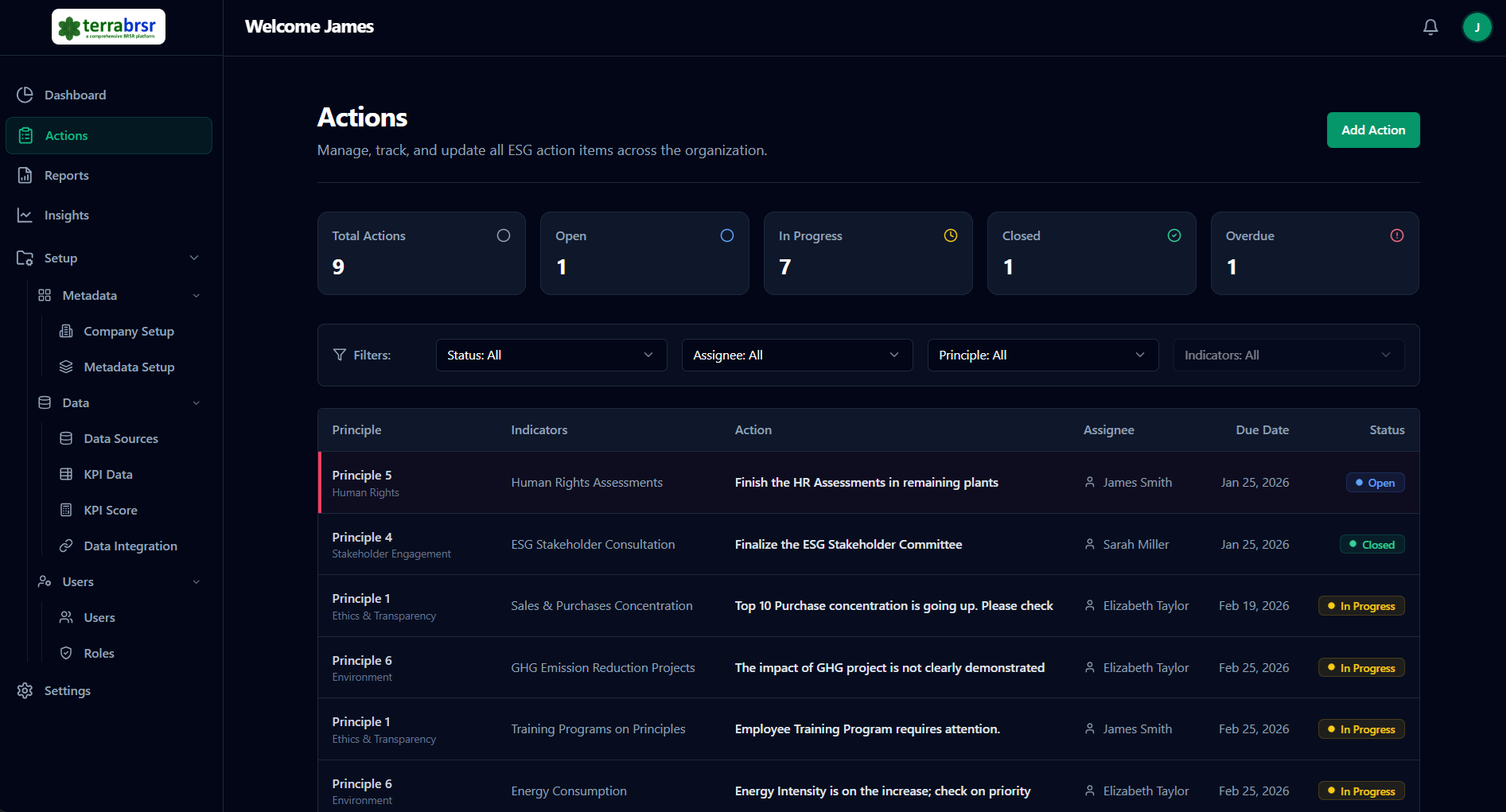
Task: Open Settings gear icon in sidebar
Action: coord(25,690)
